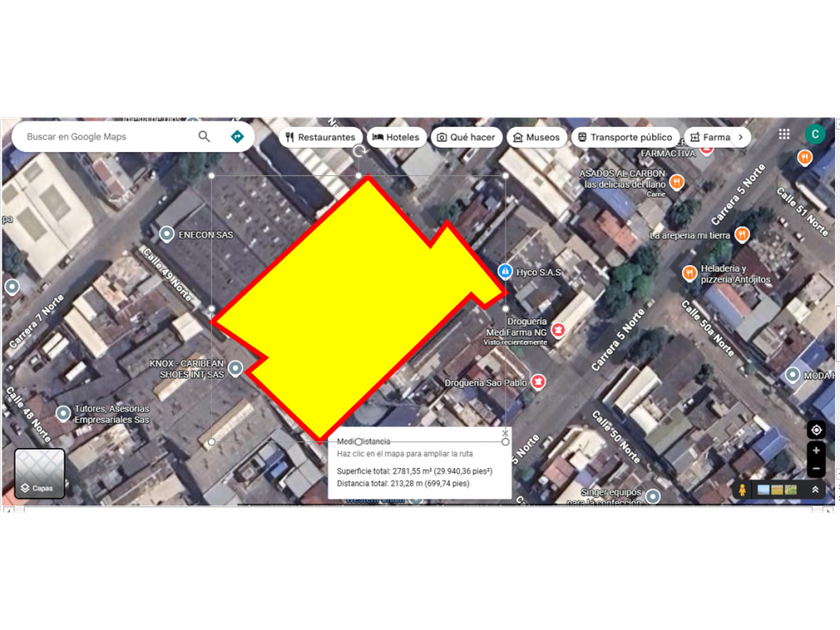Choose the Transporte público chip

tap(625, 137)
